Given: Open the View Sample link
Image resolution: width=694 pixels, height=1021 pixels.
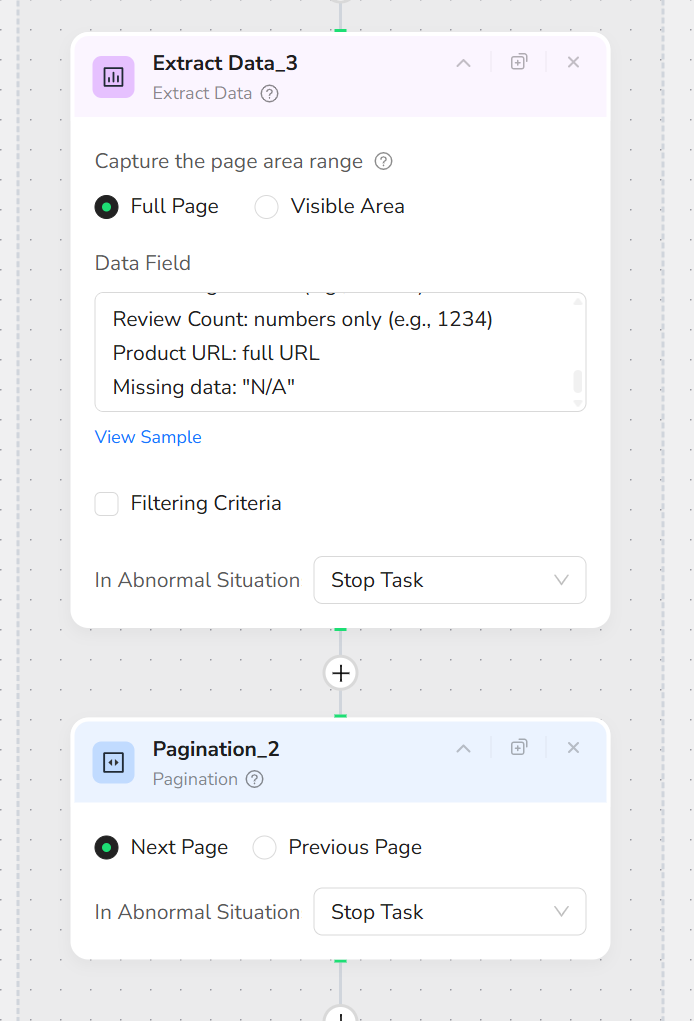Looking at the screenshot, I should tap(148, 437).
